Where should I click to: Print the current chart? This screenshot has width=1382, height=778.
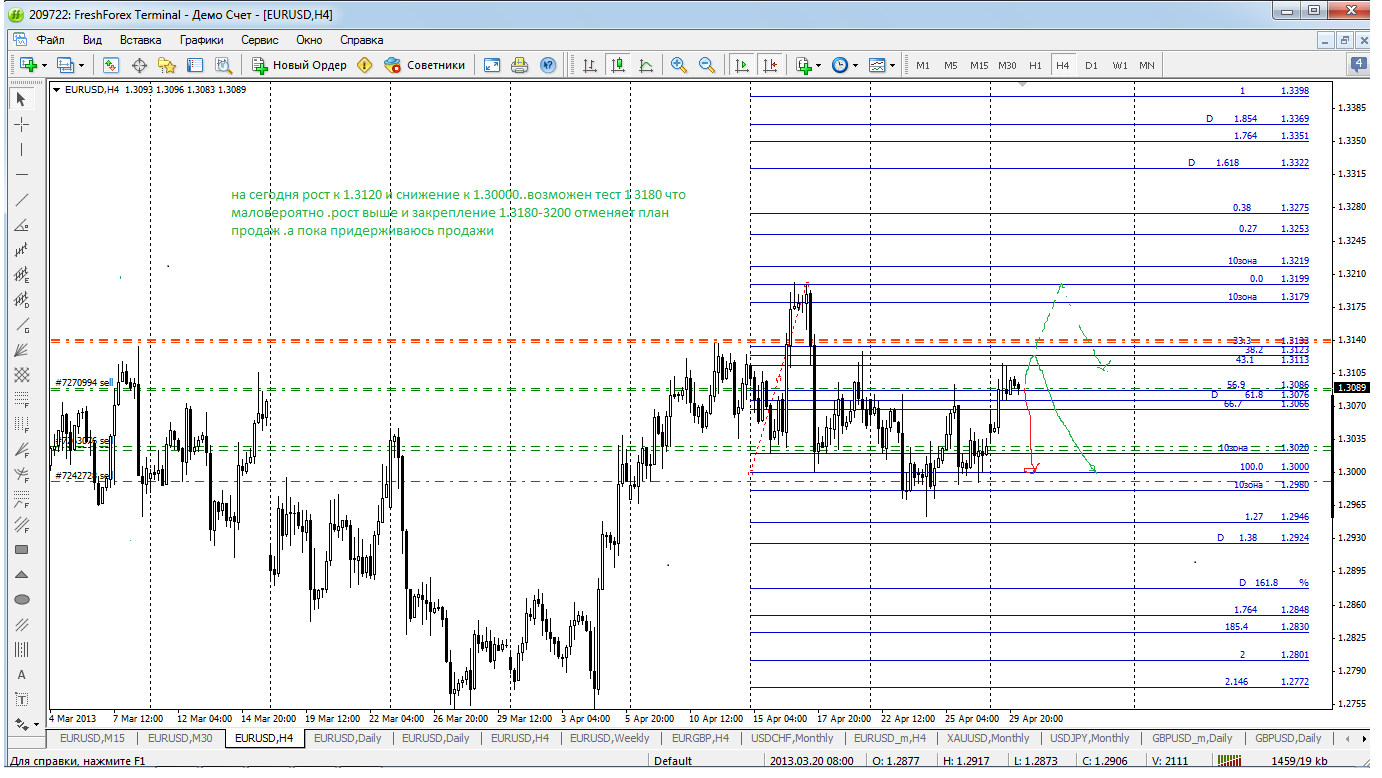coord(520,65)
